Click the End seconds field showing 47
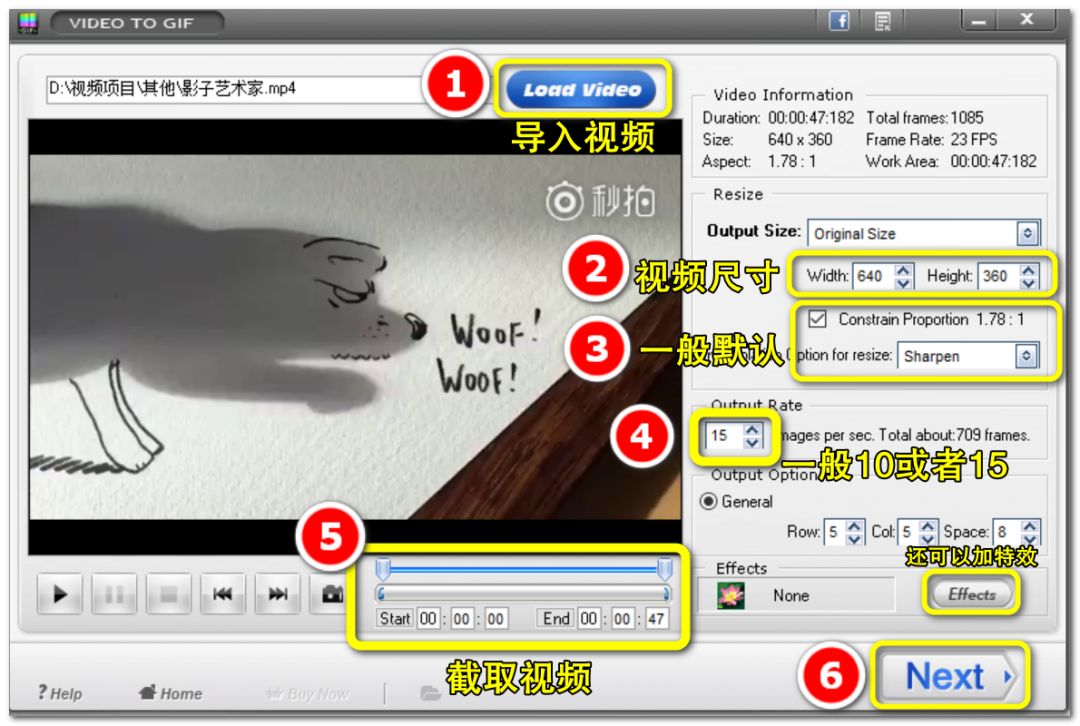The height and width of the screenshot is (726, 1080). 656,619
